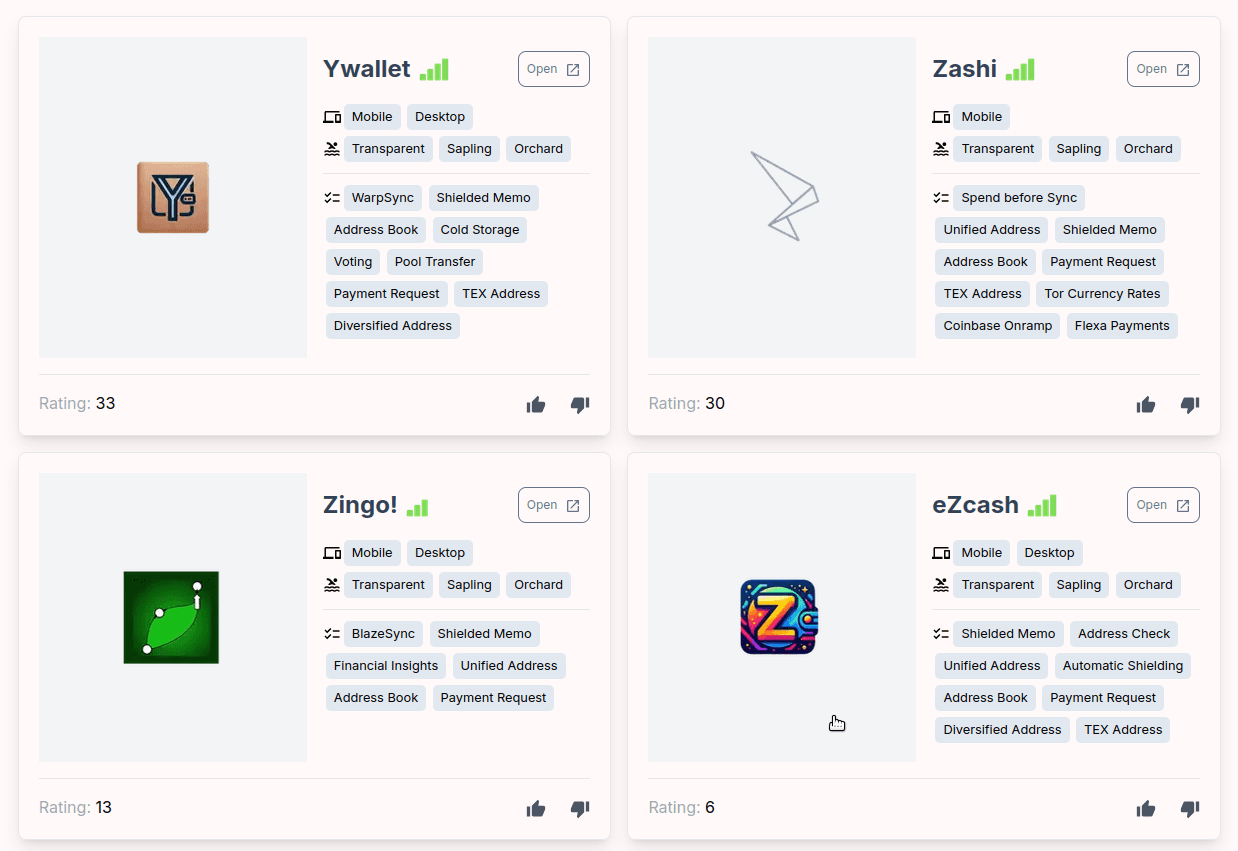Click the eZcash colorful Z logo
This screenshot has height=851, width=1238.
click(779, 617)
